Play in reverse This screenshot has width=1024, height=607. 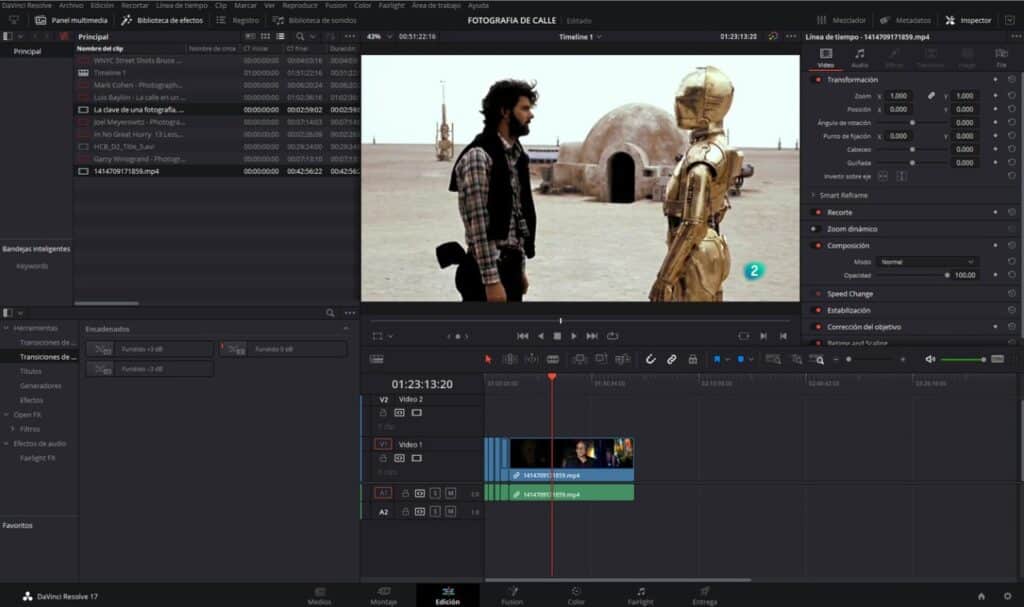click(x=540, y=336)
